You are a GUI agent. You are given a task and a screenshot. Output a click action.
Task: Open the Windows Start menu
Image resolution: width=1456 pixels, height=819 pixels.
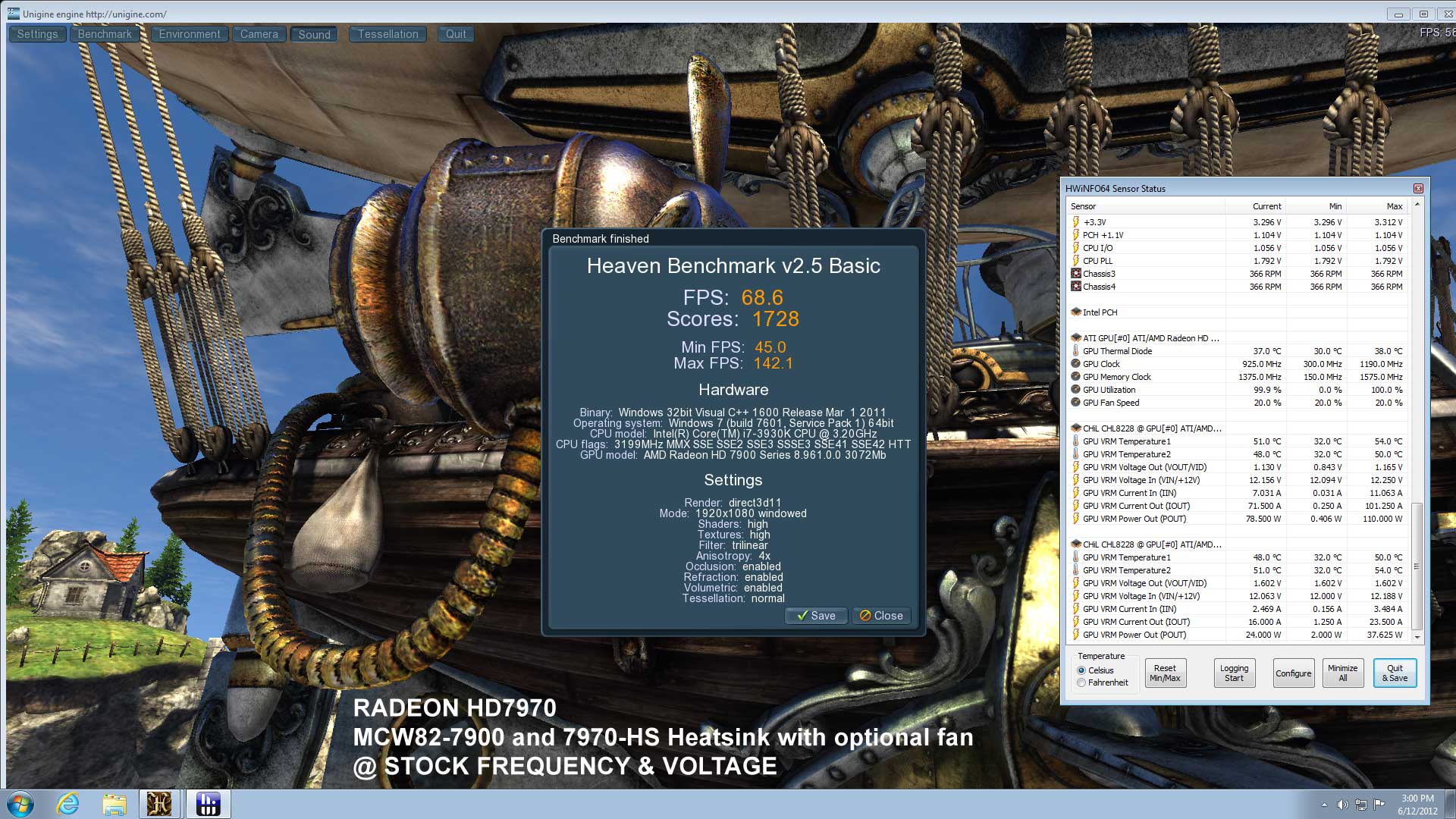[20, 804]
